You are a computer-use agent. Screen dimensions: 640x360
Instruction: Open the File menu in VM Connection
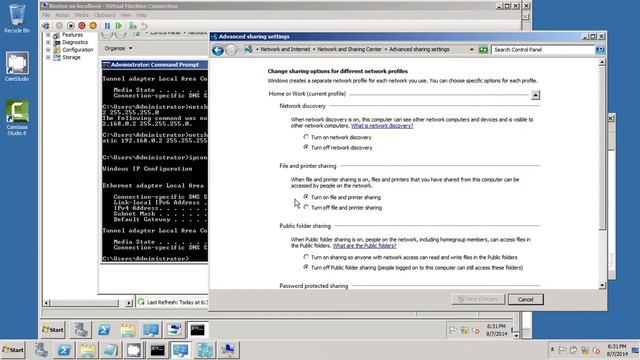coord(46,15)
